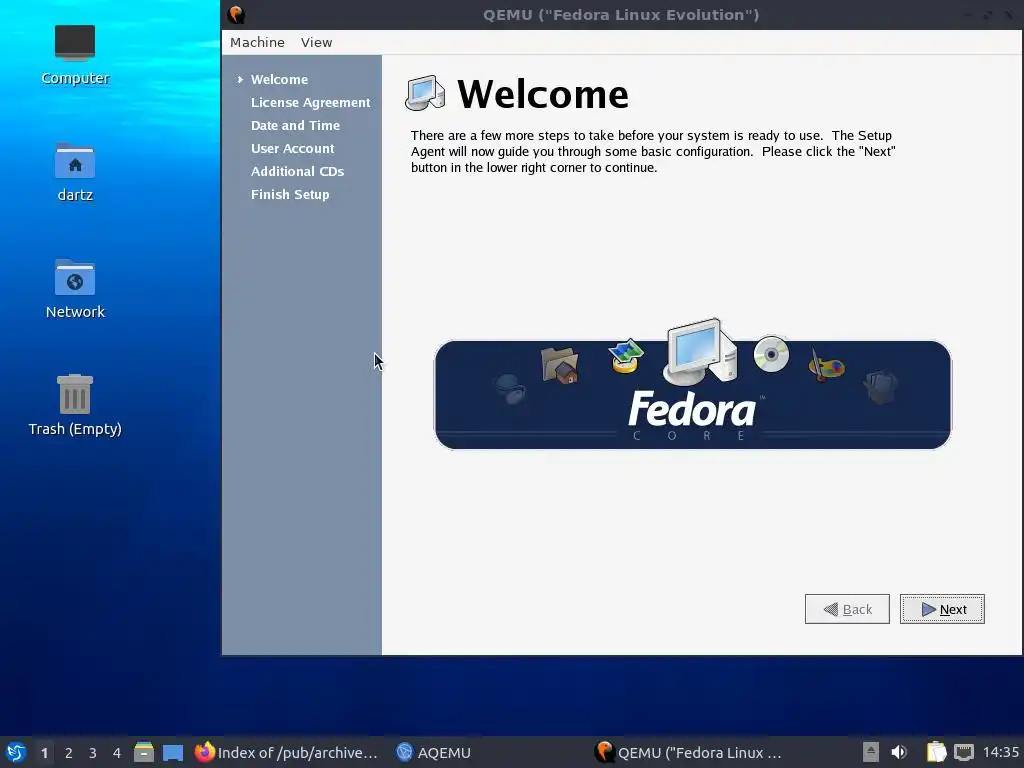This screenshot has height=768, width=1024.
Task: Open the file manager icon in taskbar
Action: pyautogui.click(x=144, y=752)
